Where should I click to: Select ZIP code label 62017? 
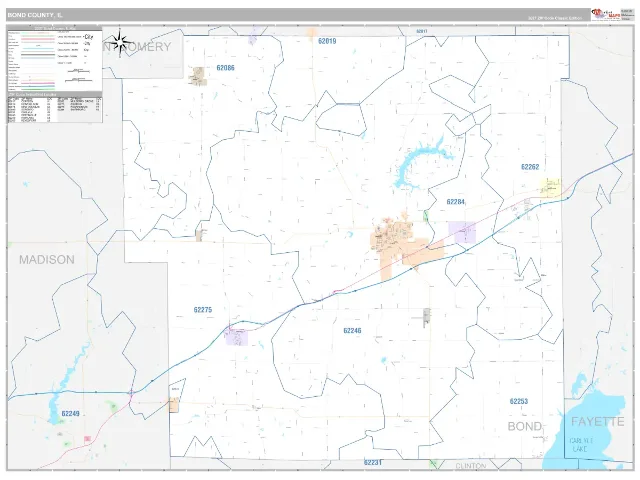pos(422,31)
